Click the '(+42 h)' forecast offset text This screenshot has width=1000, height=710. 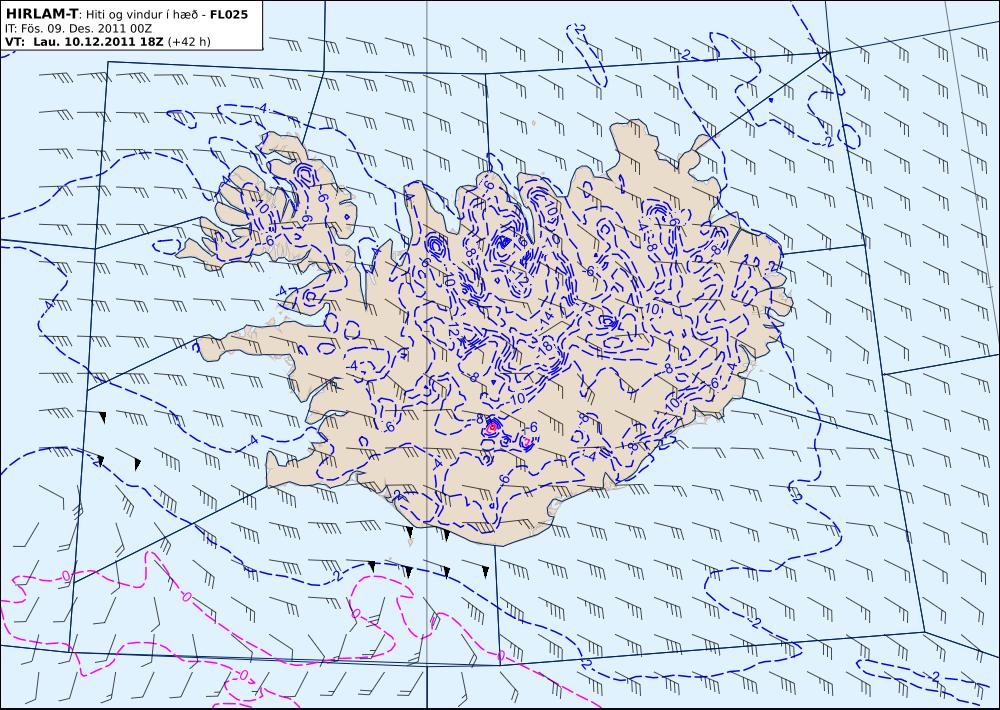[189, 42]
